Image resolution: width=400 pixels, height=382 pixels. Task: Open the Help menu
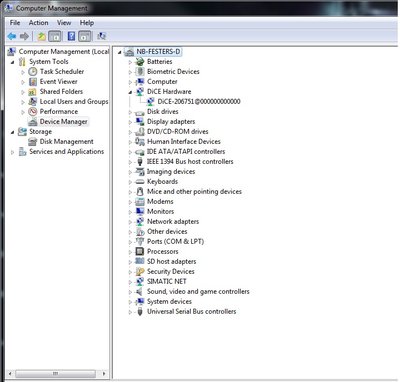(x=87, y=23)
